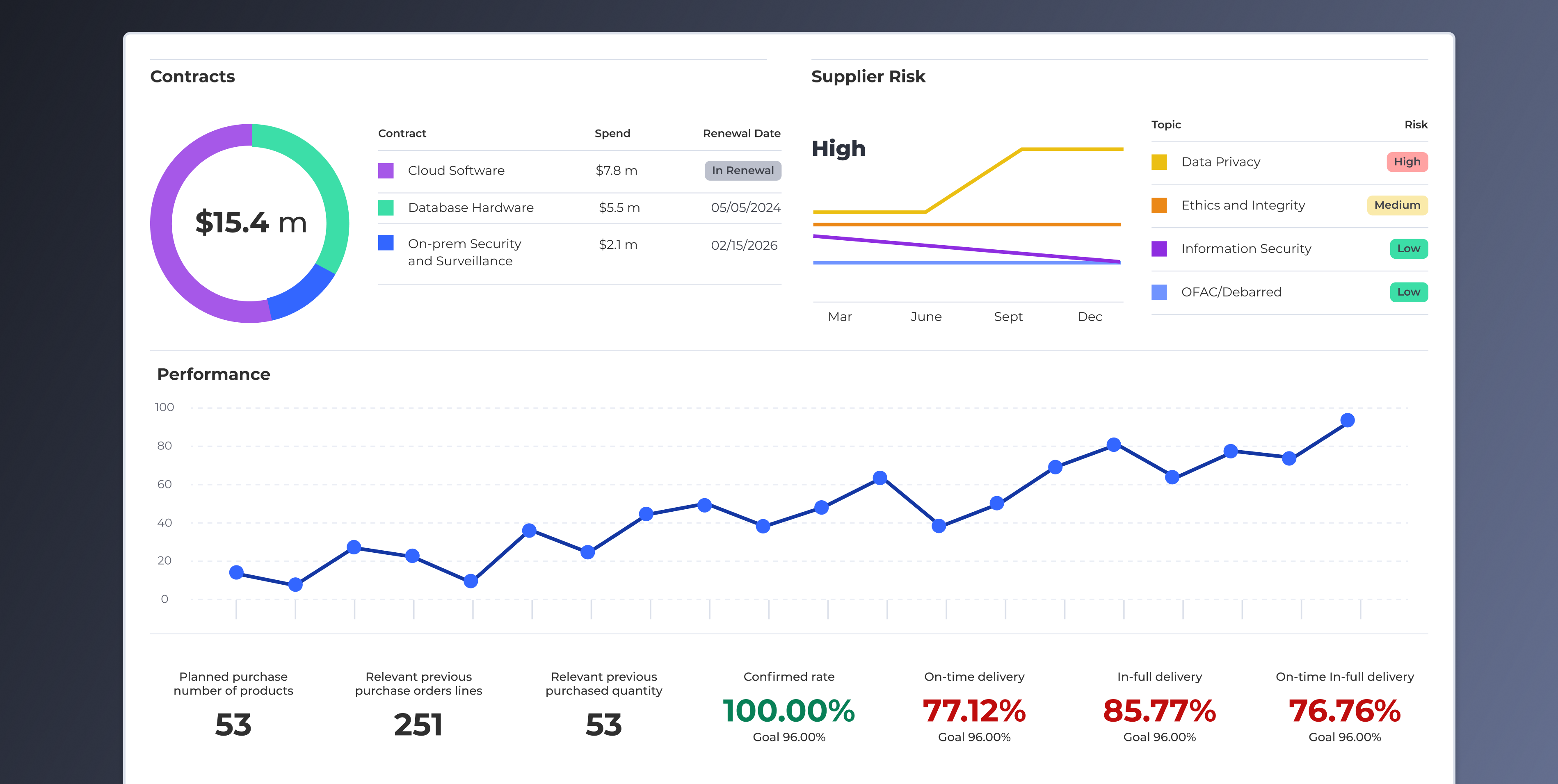This screenshot has height=784, width=1558.
Task: Expand the Contracts section header
Action: tap(192, 76)
